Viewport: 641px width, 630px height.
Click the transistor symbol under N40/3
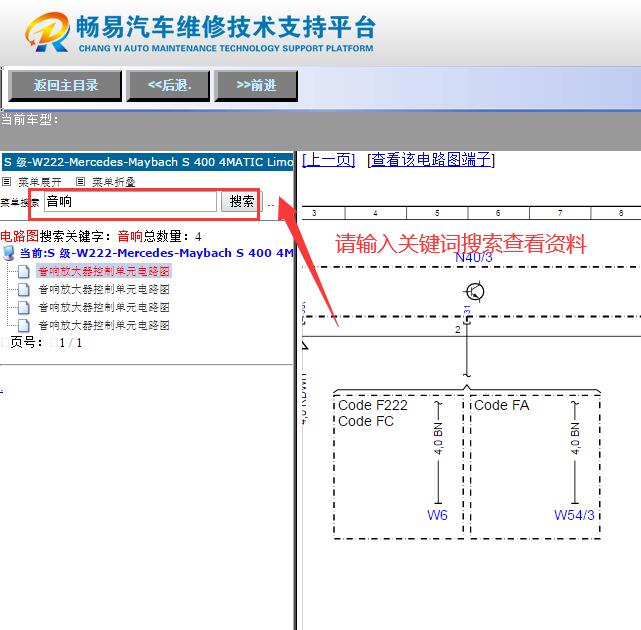[x=474, y=291]
